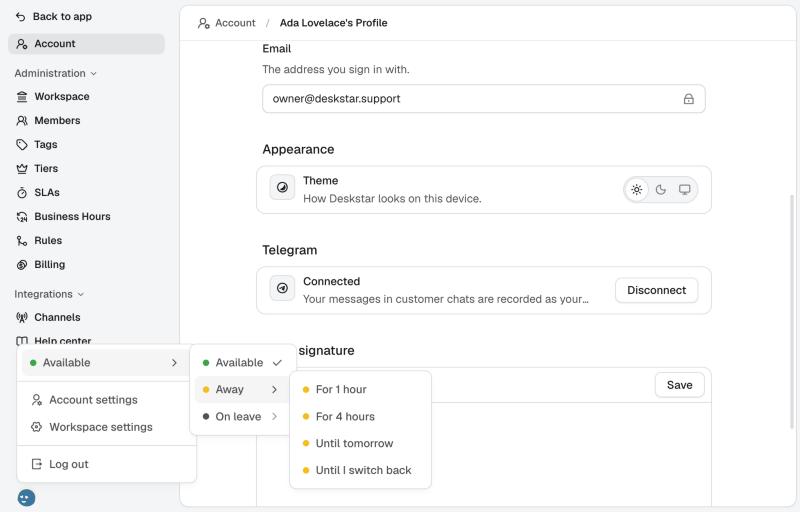Select the dark theme moon icon
This screenshot has width=800, height=512.
pos(660,190)
